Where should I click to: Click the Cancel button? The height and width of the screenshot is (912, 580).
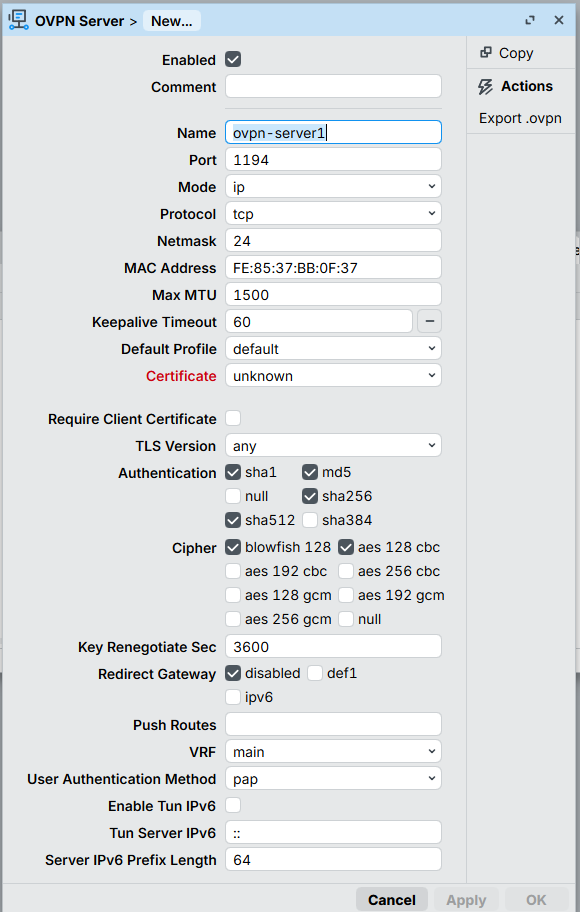[392, 900]
